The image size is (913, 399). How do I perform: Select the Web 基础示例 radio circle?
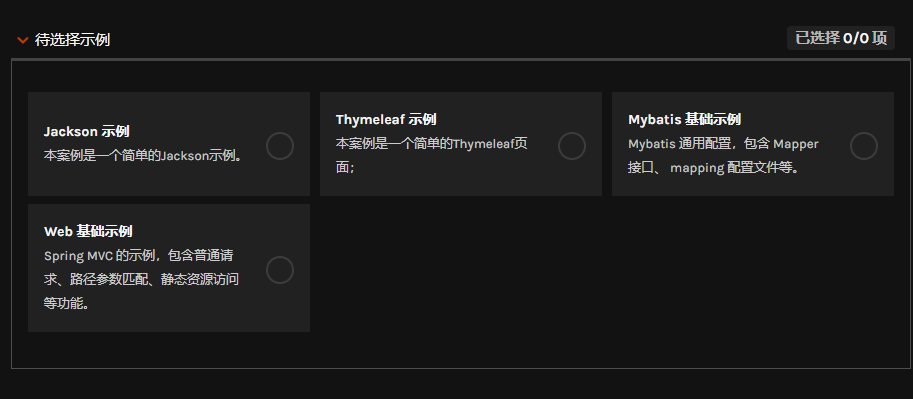pos(280,270)
